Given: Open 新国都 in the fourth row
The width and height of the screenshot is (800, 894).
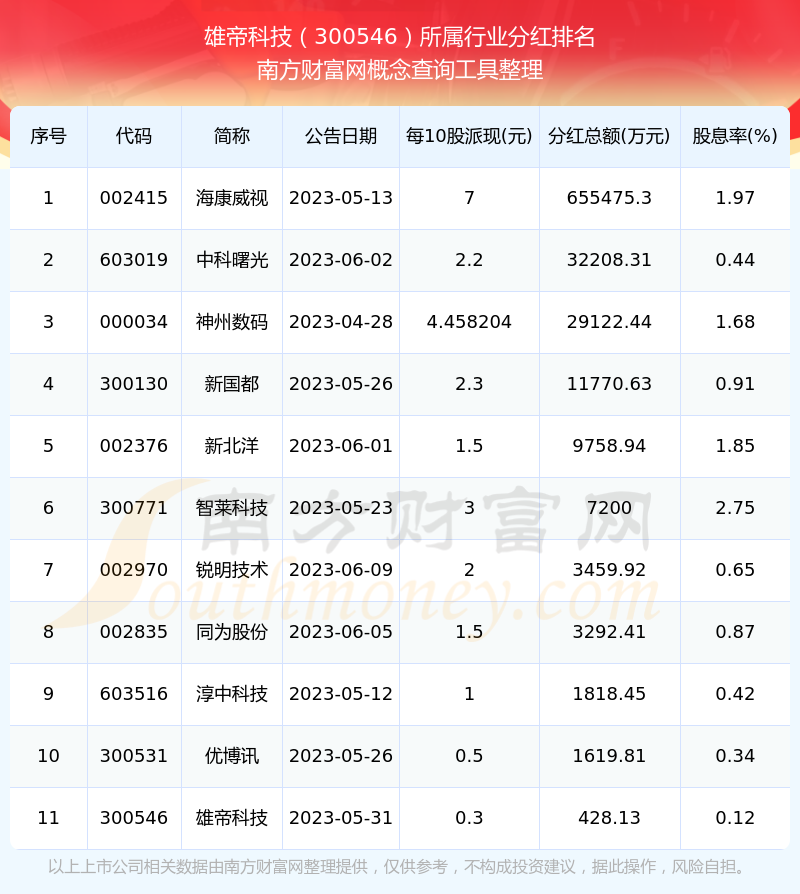Looking at the screenshot, I should 232,384.
